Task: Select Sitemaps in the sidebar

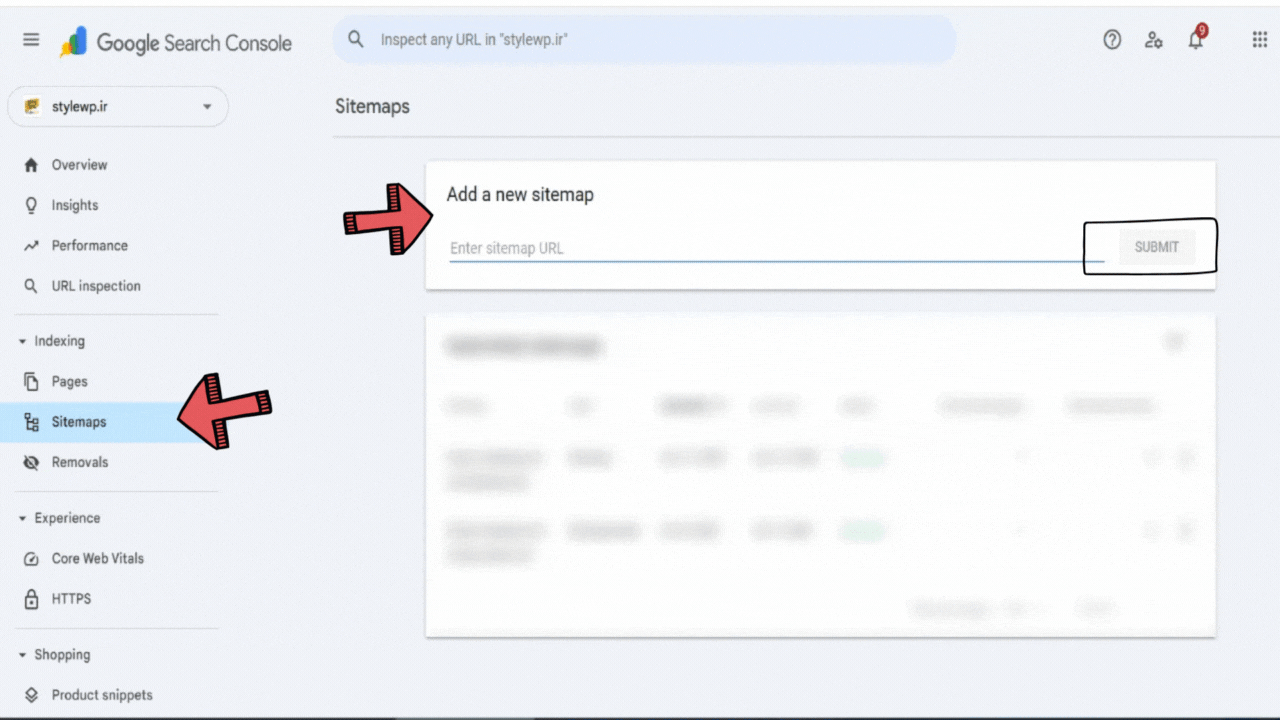Action: tap(79, 421)
